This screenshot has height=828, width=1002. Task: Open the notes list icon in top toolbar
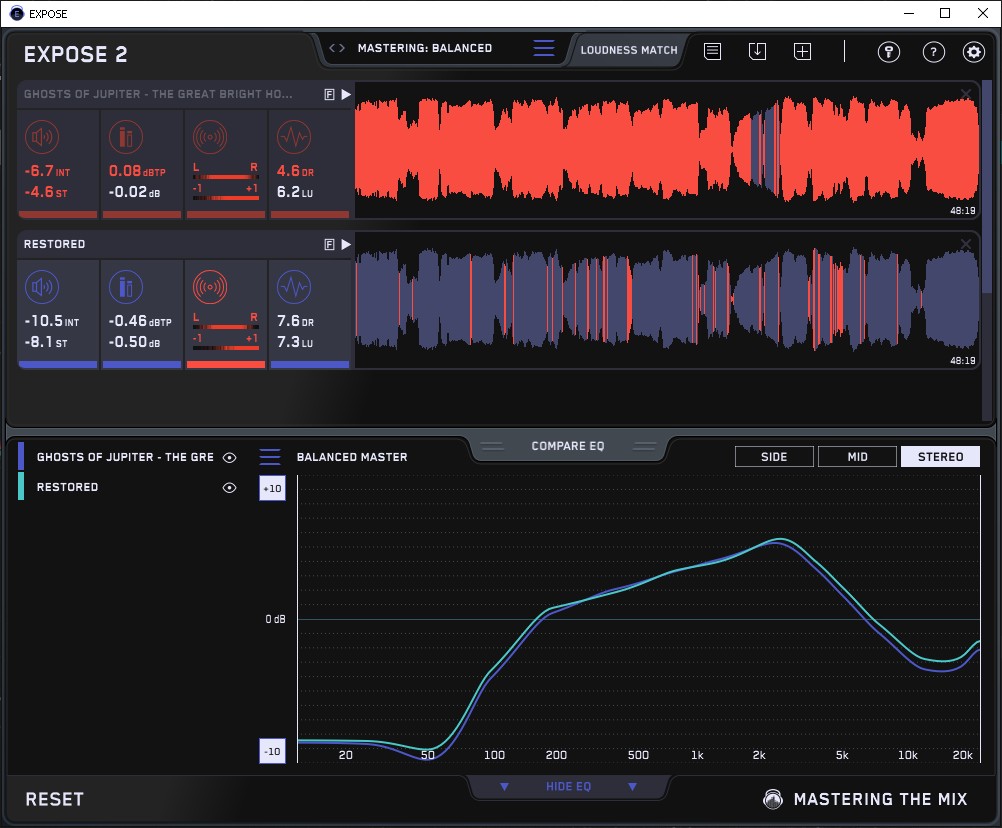tap(712, 51)
